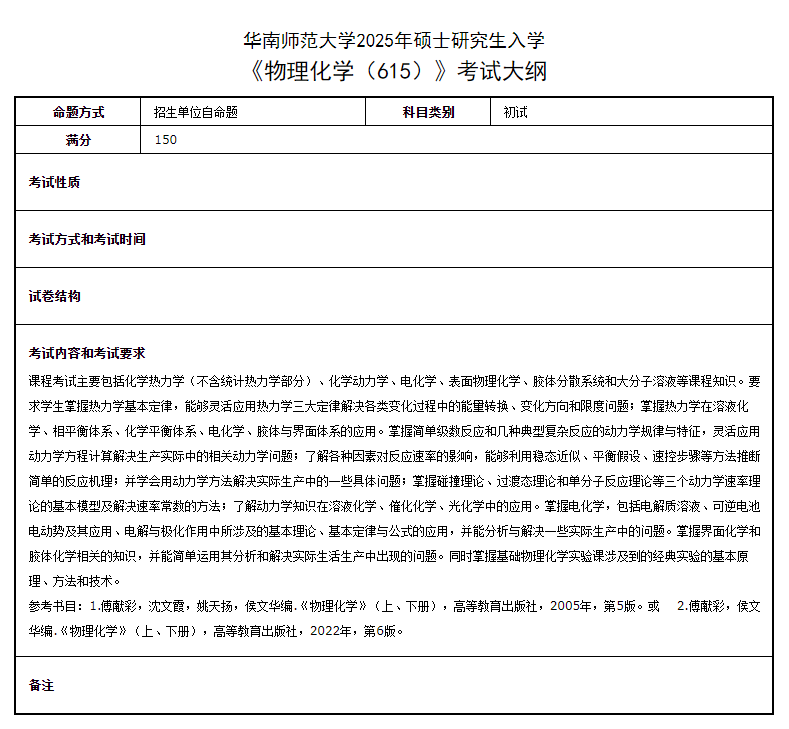This screenshot has width=789, height=729.
Task: Click the line '理、方法和技术。'
Action: [74, 581]
